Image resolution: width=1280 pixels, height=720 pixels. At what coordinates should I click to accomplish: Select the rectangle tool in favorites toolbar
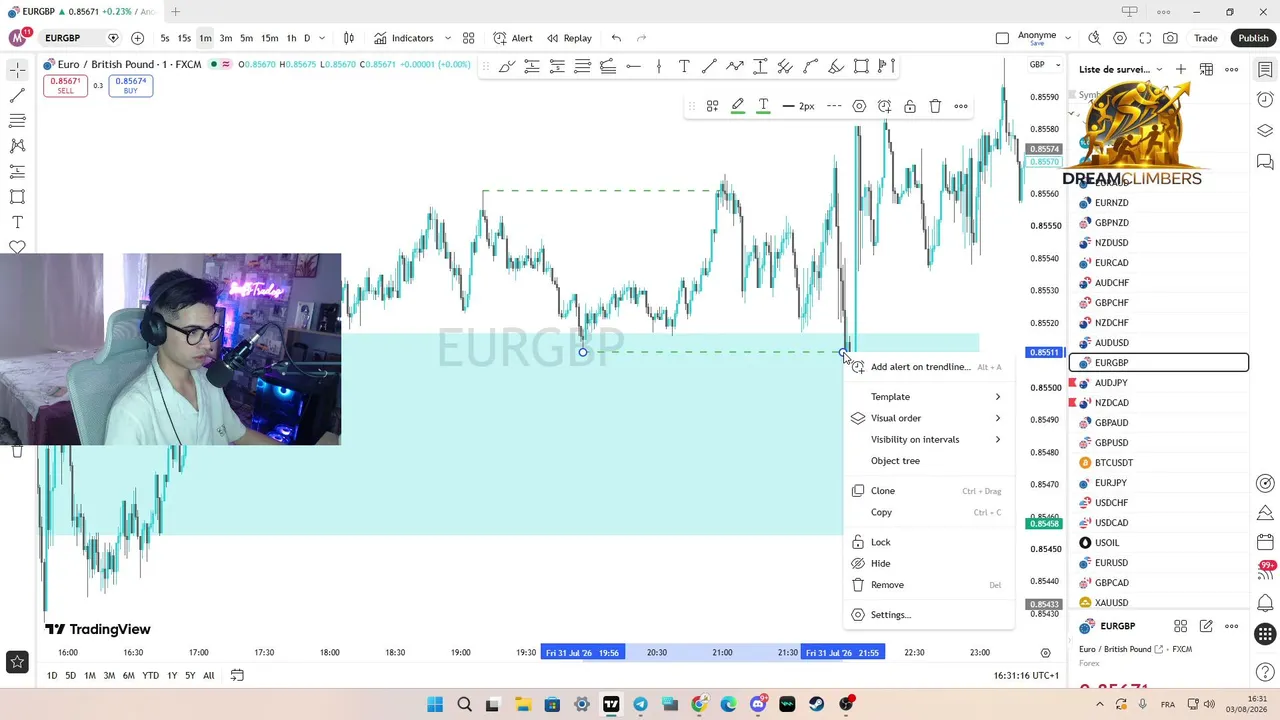pyautogui.click(x=861, y=67)
